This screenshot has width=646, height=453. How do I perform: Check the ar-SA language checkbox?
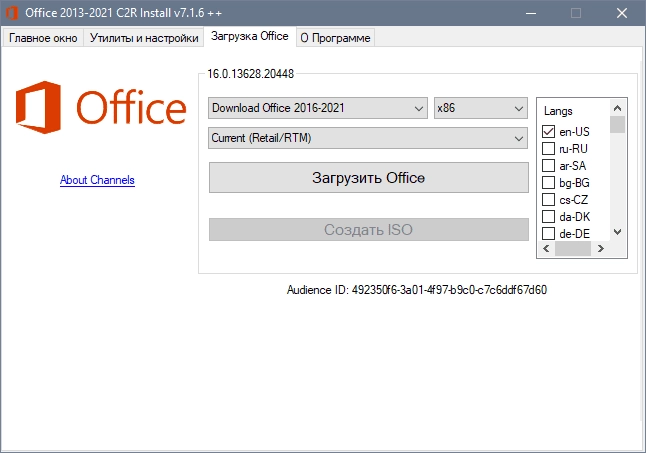(x=548, y=166)
